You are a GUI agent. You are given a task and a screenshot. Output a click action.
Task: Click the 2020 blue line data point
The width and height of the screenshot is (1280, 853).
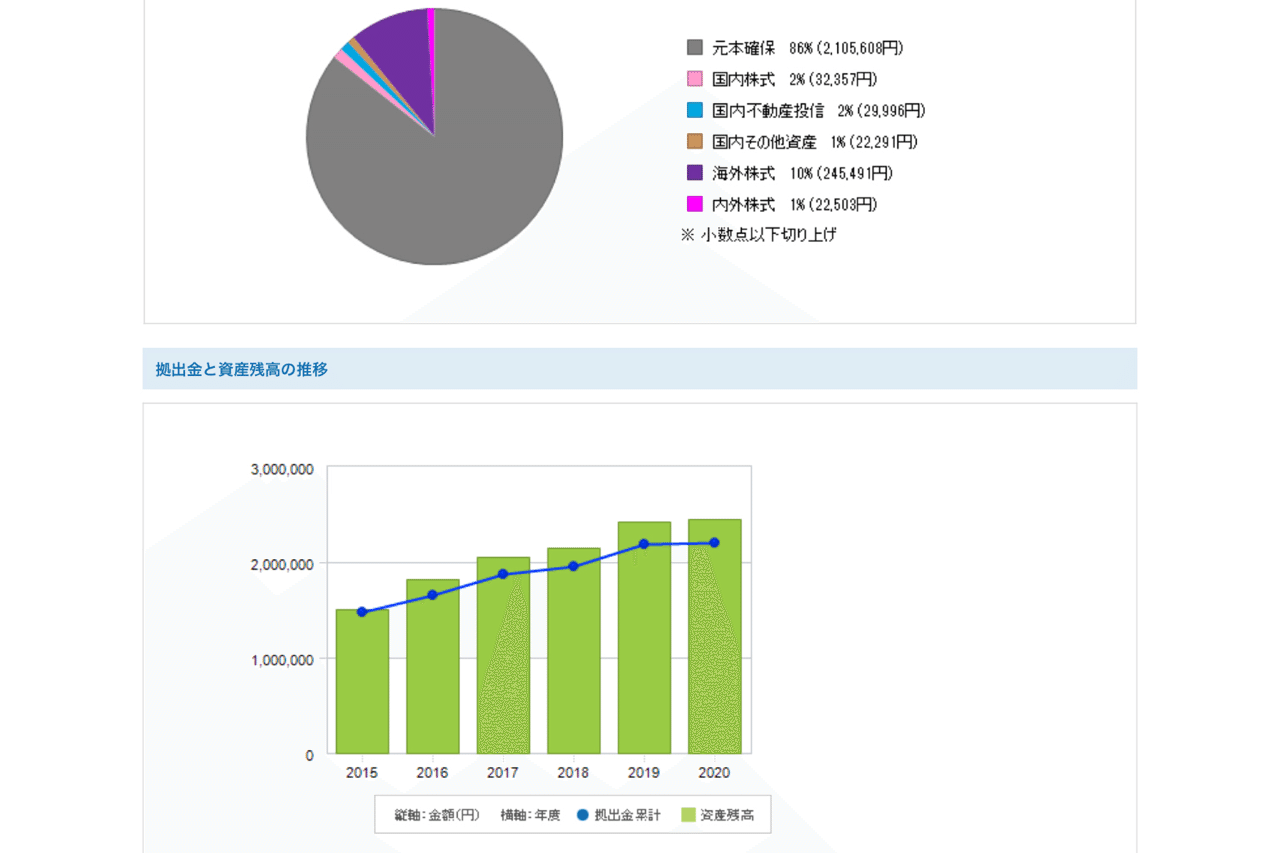[714, 543]
